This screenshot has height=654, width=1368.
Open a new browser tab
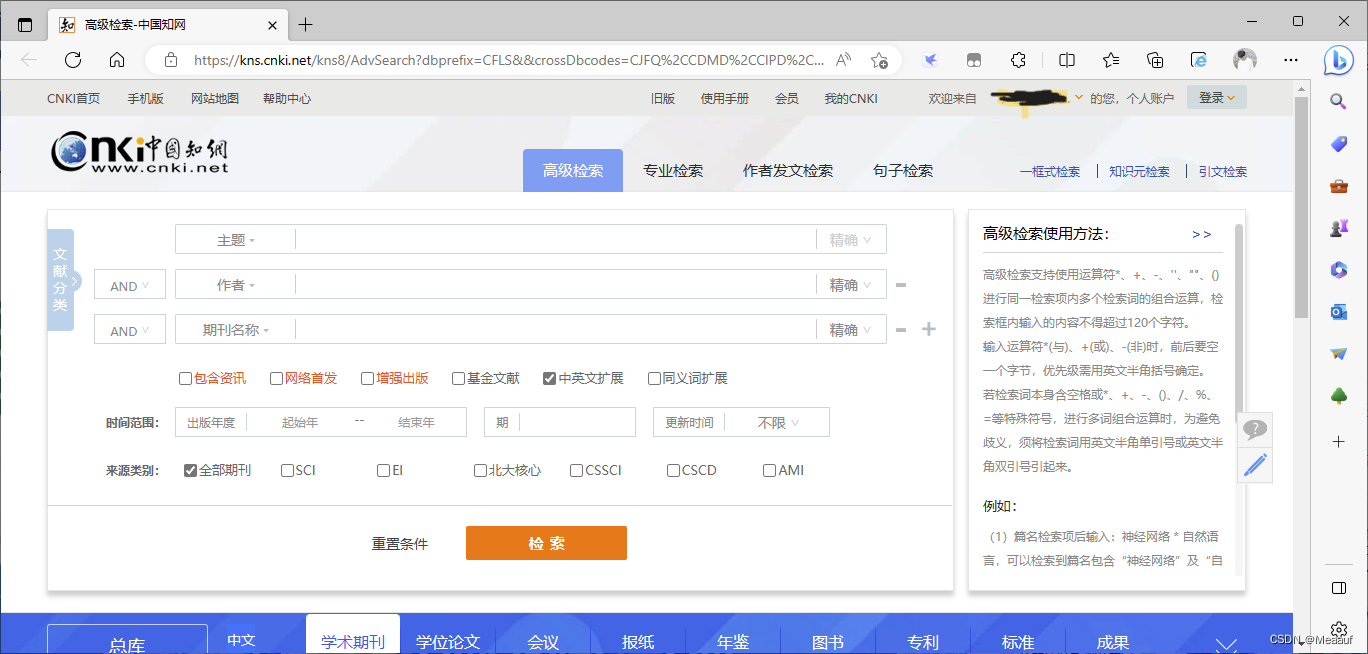(306, 24)
